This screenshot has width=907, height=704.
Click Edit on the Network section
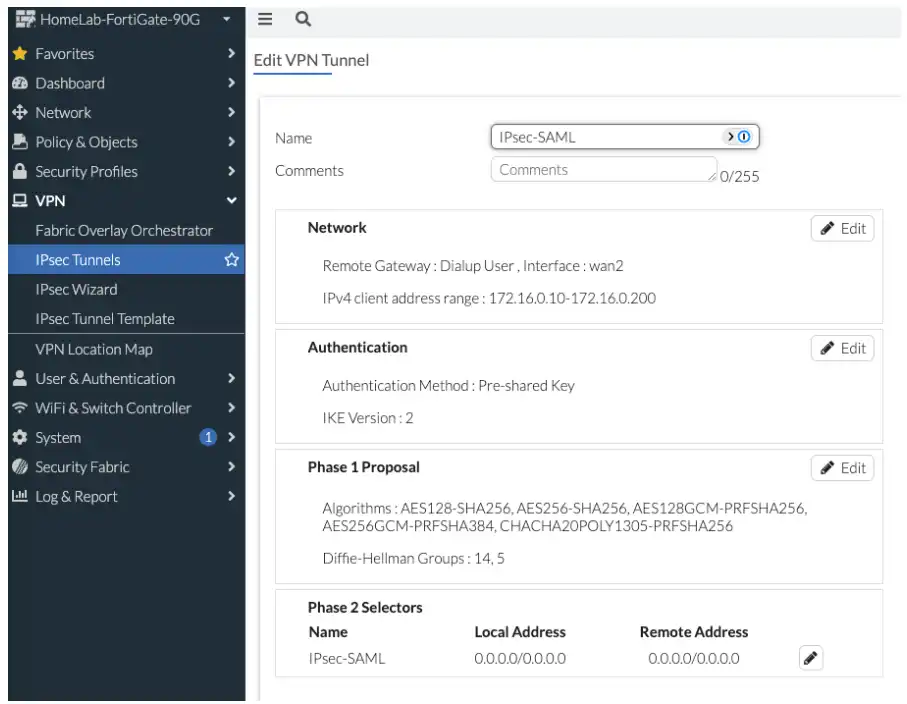pyautogui.click(x=841, y=228)
